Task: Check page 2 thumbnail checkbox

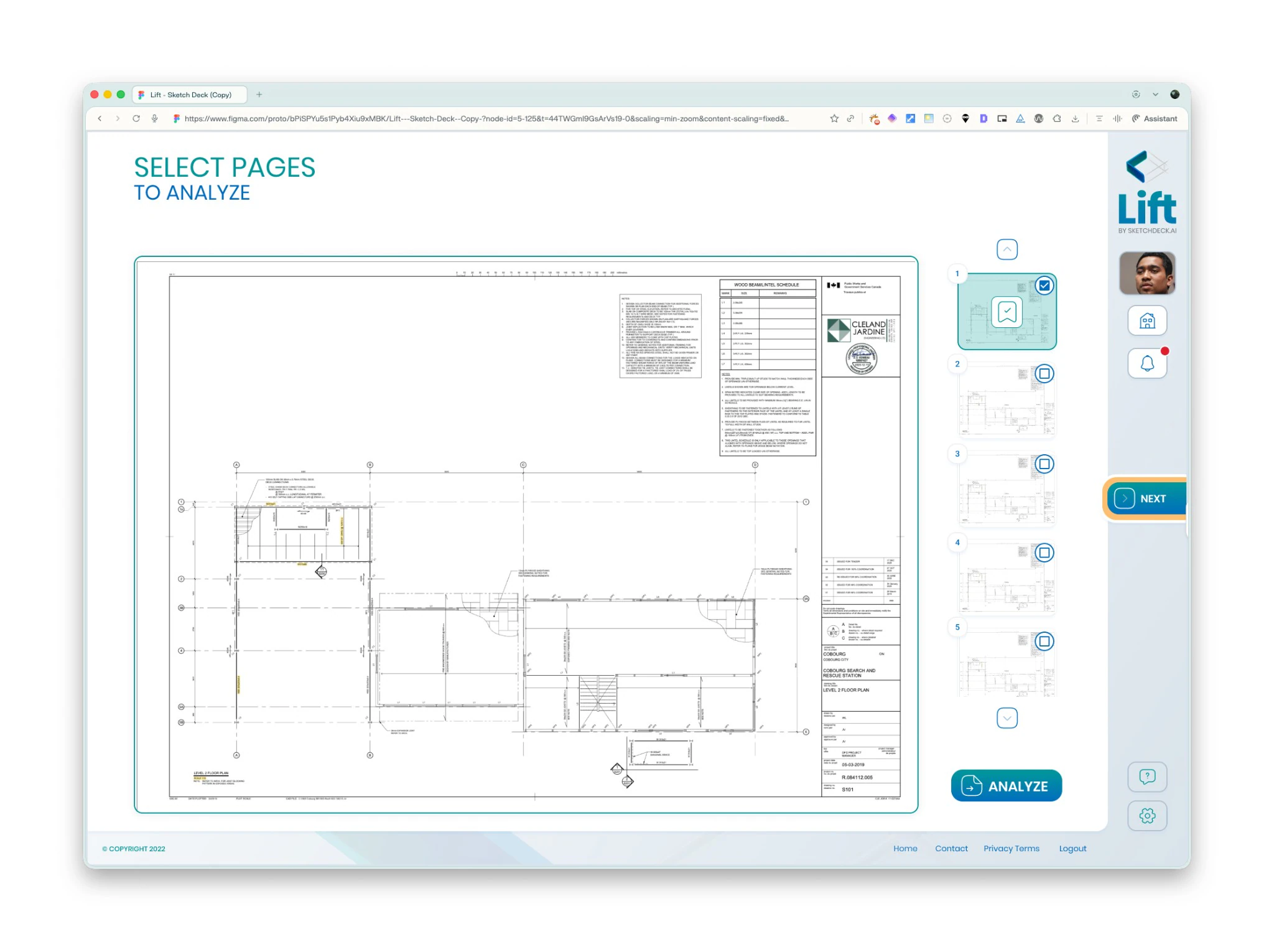Action: click(1044, 374)
